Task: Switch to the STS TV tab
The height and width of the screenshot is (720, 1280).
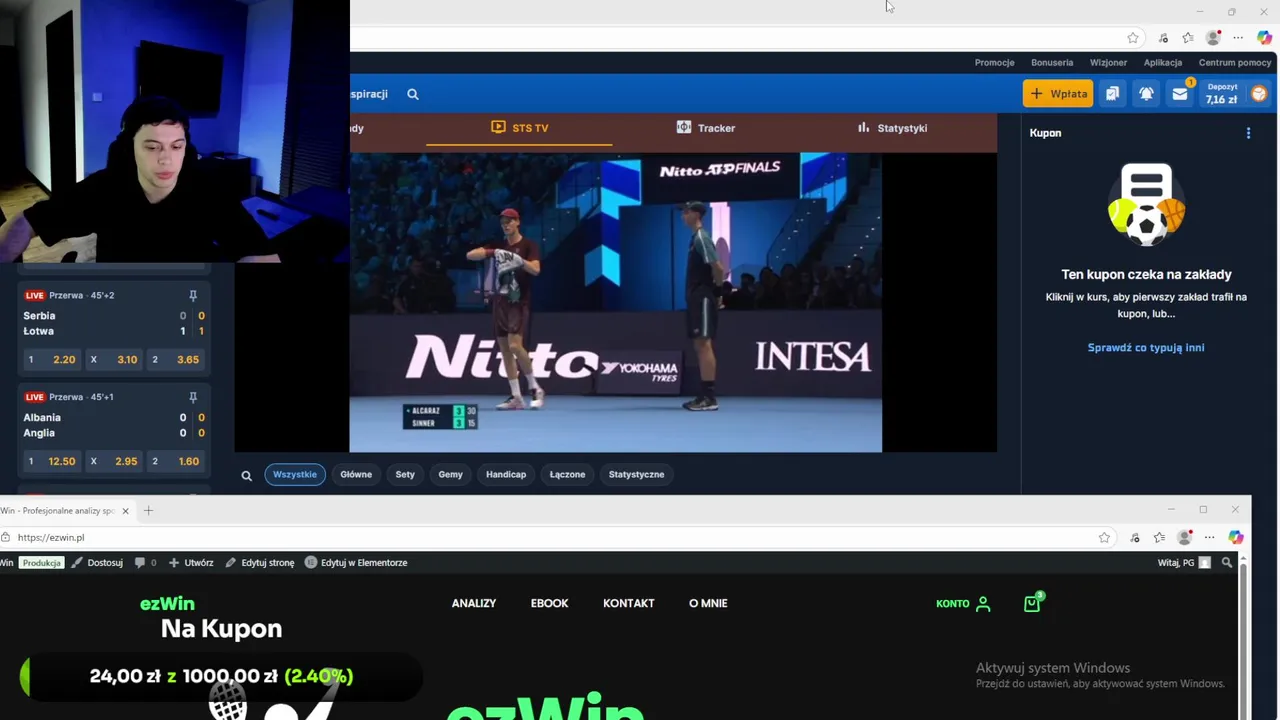Action: (x=519, y=128)
